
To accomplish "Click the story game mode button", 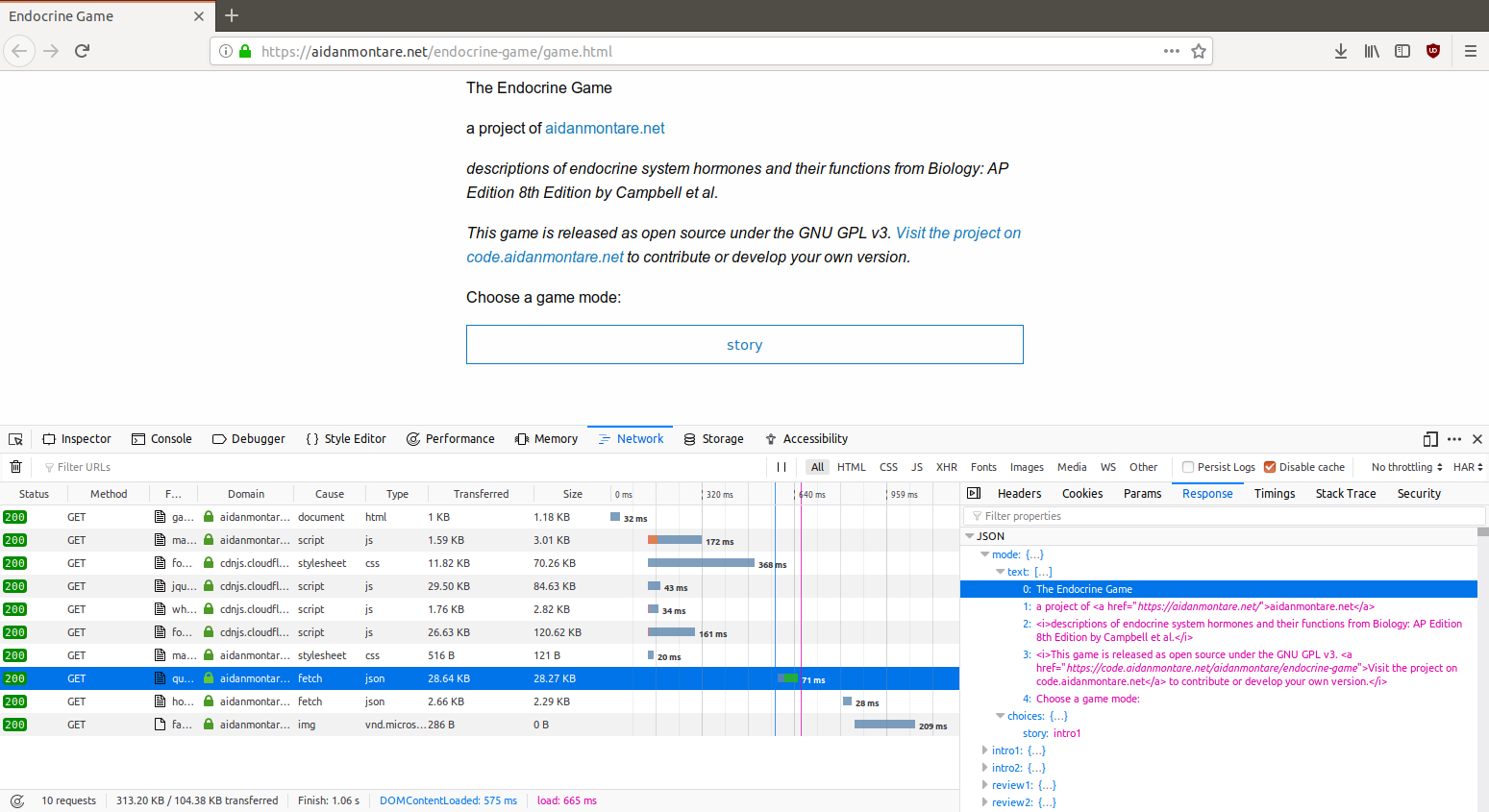I will [744, 344].
